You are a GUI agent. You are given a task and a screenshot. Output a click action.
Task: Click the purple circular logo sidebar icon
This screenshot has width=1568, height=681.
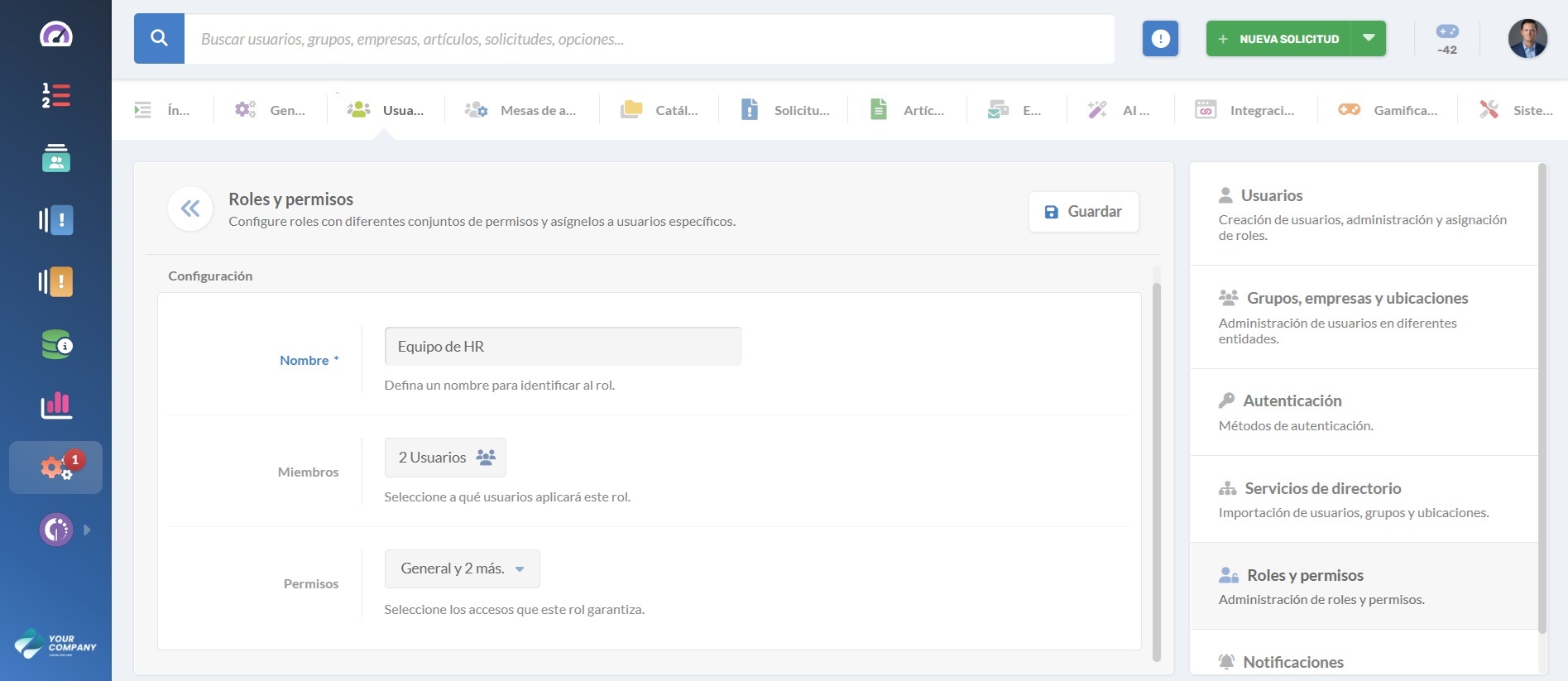click(x=56, y=530)
